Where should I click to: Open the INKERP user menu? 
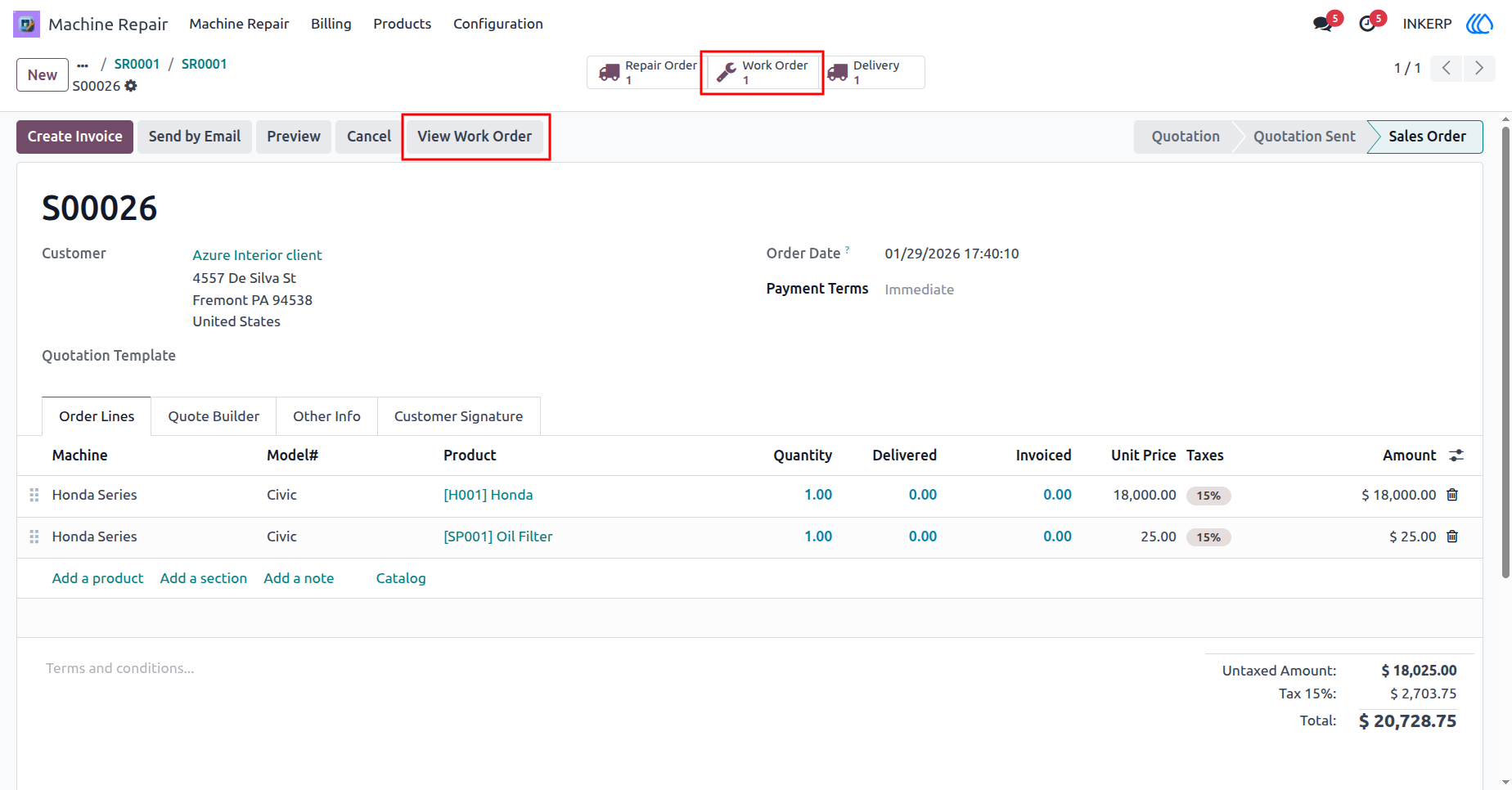(x=1427, y=24)
